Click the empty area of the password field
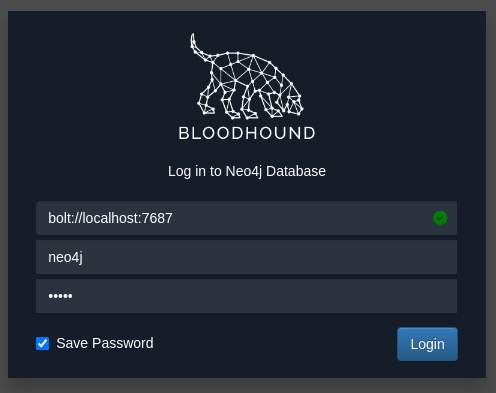 pos(267,296)
